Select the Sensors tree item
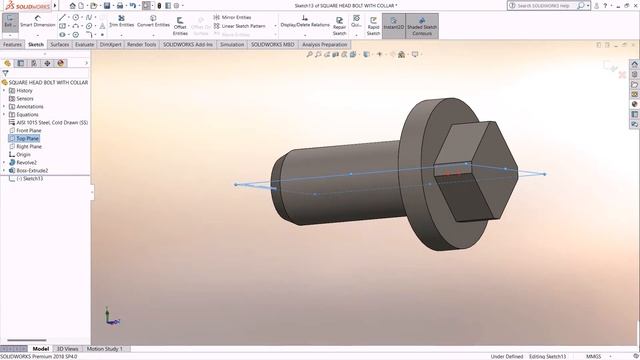The image size is (640, 360). point(21,99)
